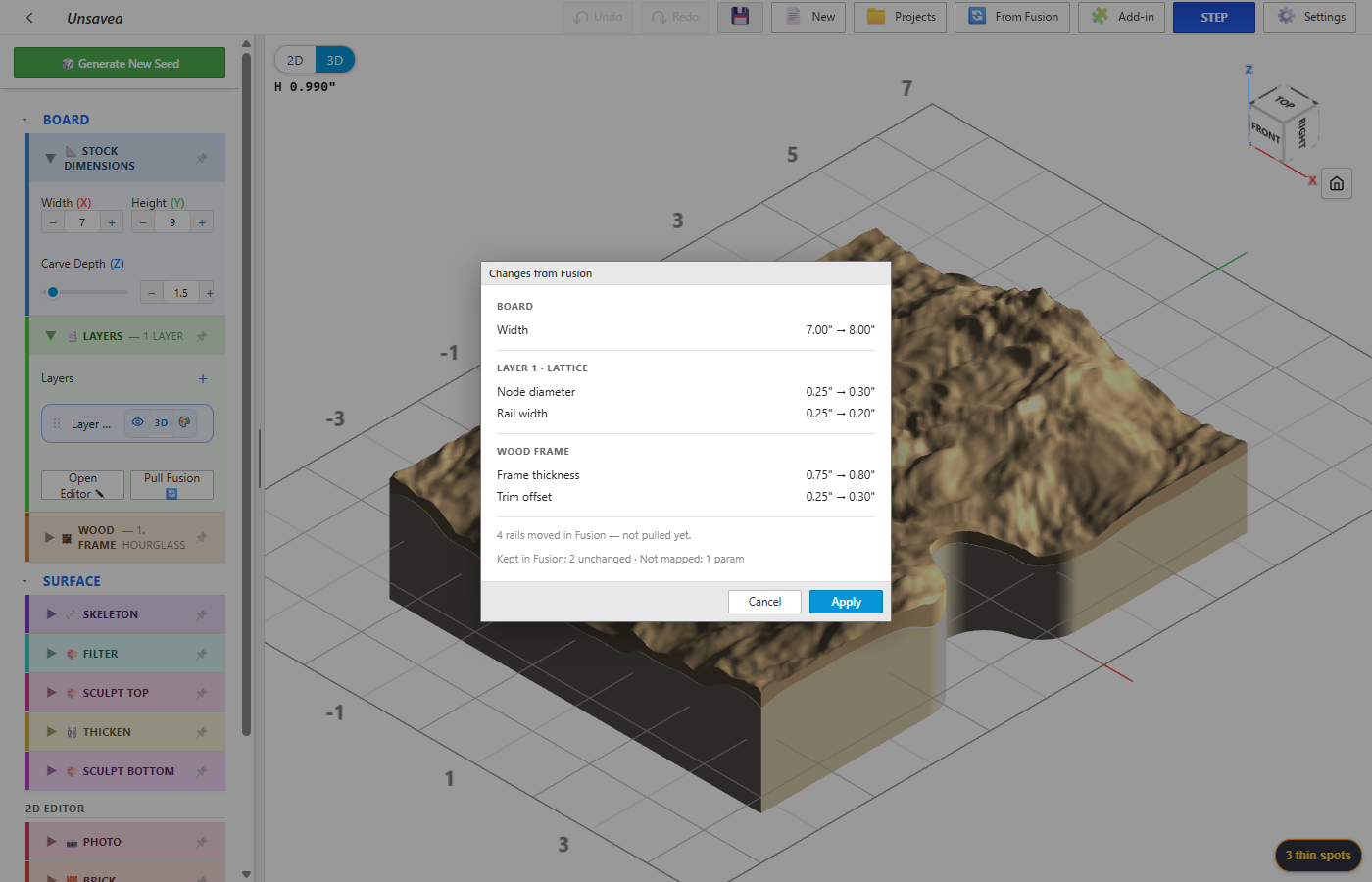Add a new layer with plus icon
Screen dimensions: 1372x882
coord(203,378)
